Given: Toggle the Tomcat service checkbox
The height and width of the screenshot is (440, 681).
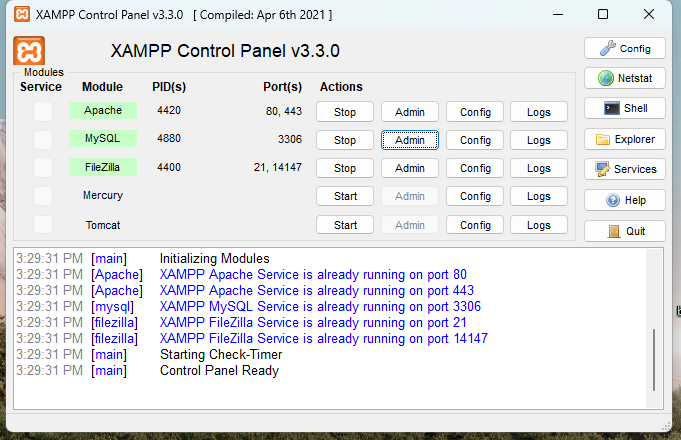Looking at the screenshot, I should coord(43,225).
